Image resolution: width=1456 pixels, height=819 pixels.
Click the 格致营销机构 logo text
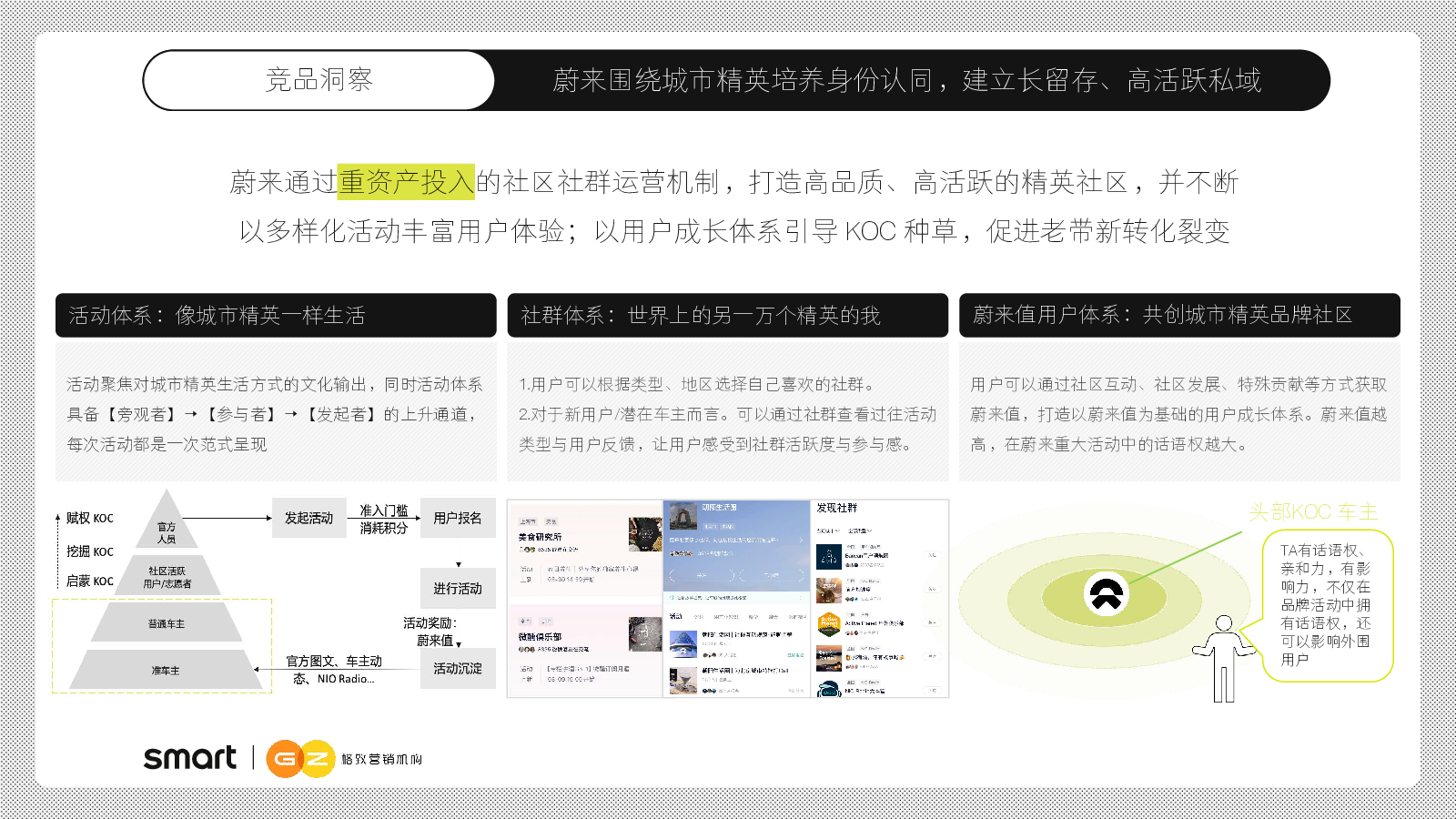coord(382,759)
